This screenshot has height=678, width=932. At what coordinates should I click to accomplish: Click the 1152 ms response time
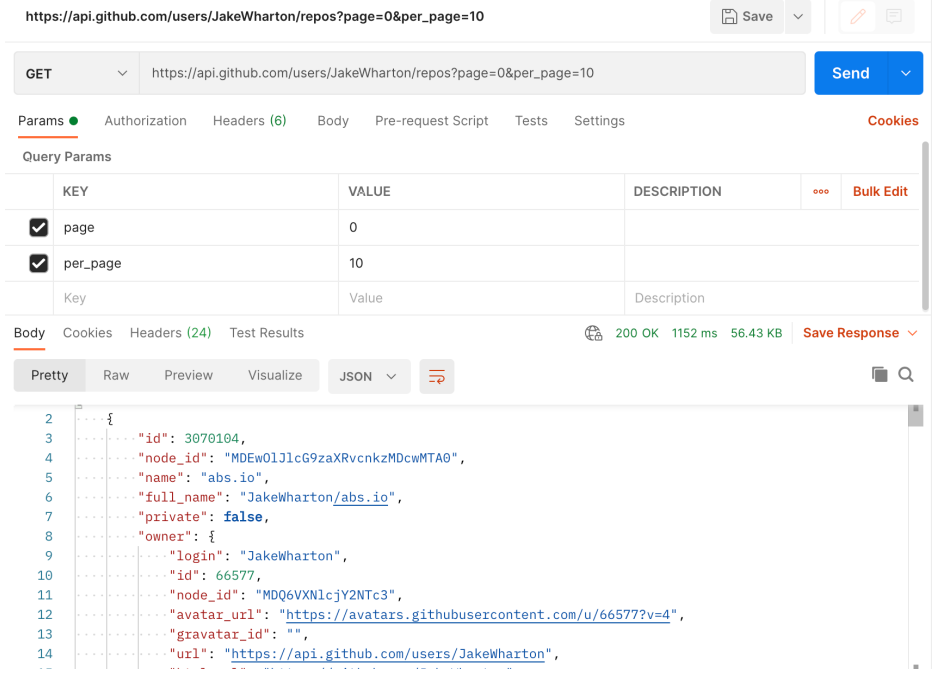pyautogui.click(x=694, y=333)
